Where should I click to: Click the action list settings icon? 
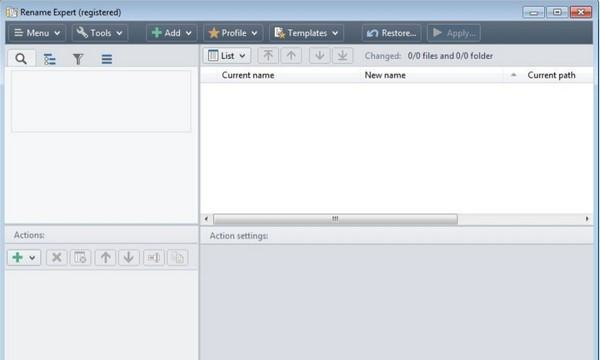pyautogui.click(x=80, y=257)
